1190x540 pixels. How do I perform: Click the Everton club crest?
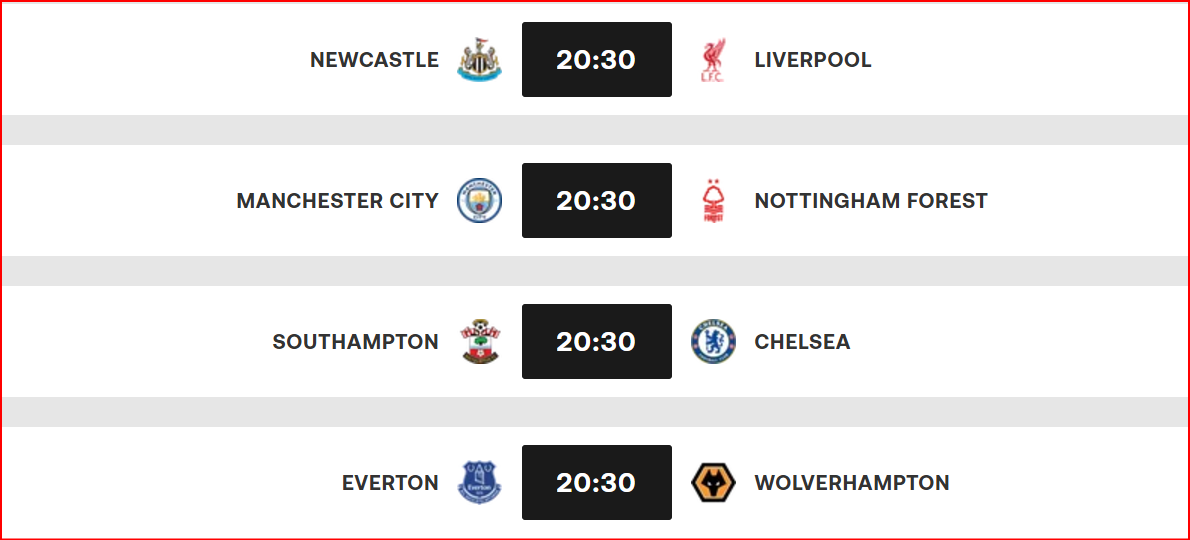tap(480, 482)
